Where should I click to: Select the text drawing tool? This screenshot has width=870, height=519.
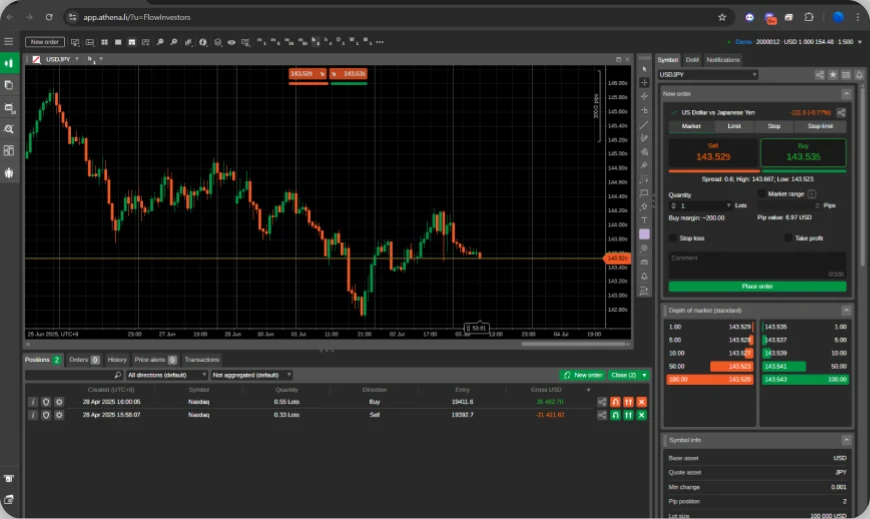[644, 220]
